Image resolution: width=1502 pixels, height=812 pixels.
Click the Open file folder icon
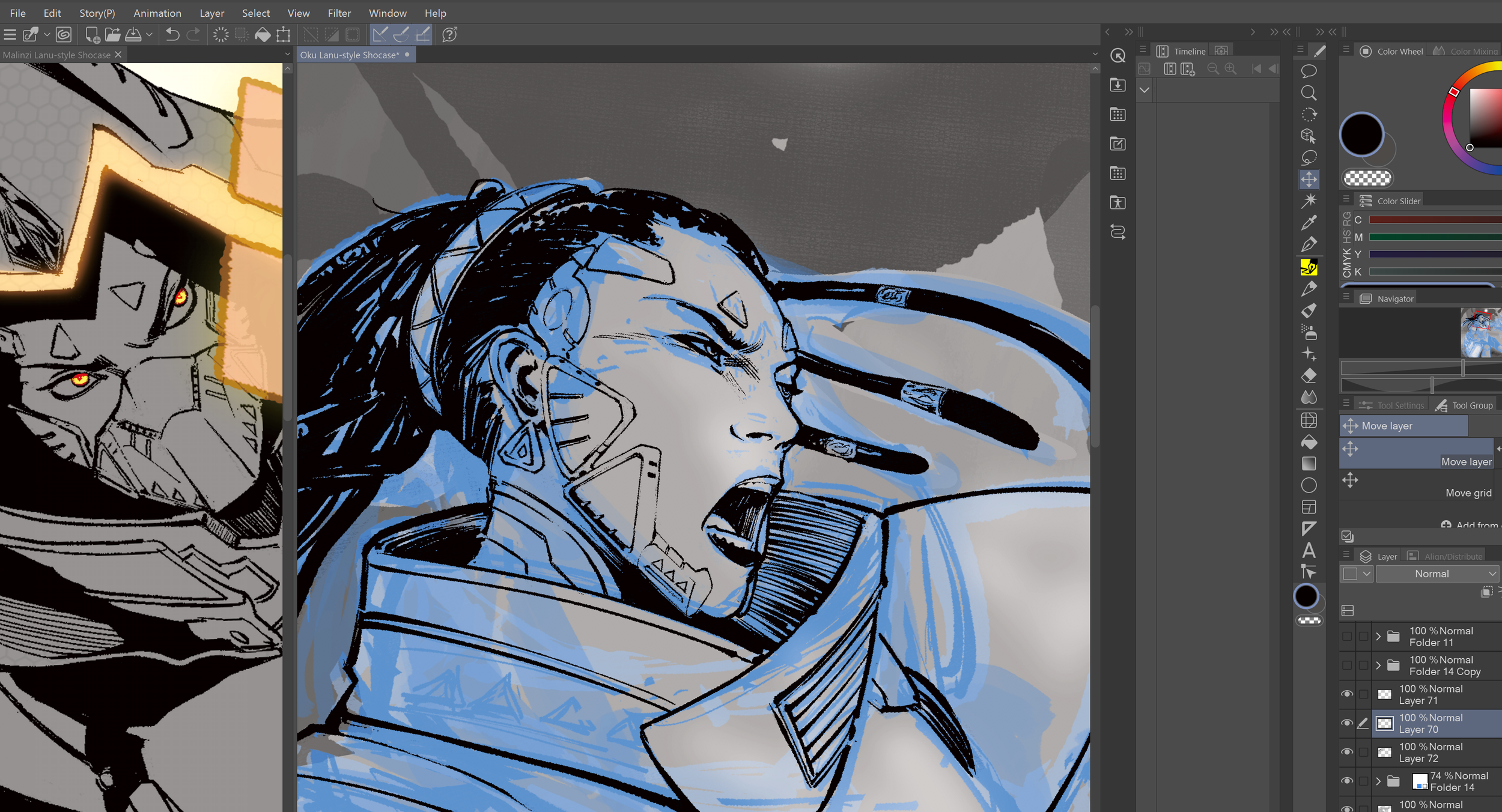click(x=112, y=35)
